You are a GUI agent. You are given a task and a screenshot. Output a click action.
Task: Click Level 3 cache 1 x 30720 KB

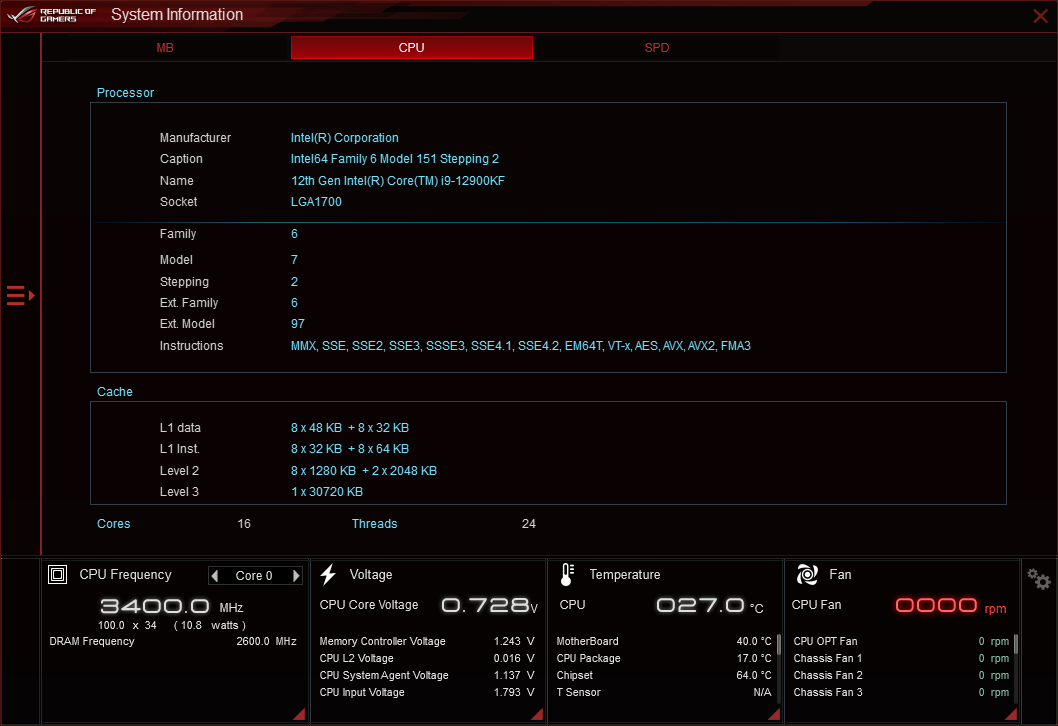[x=327, y=492]
